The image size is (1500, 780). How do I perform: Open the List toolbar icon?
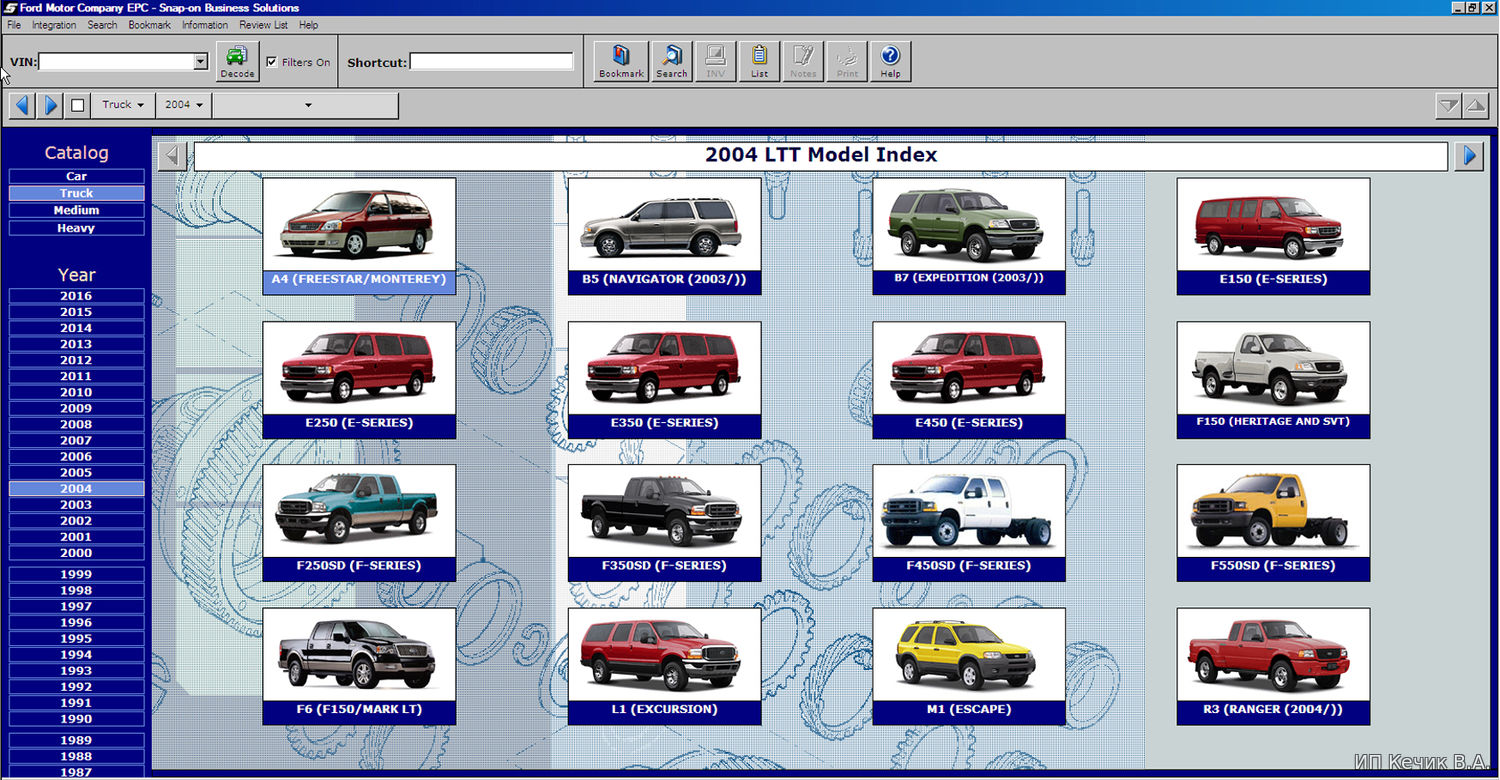point(759,61)
